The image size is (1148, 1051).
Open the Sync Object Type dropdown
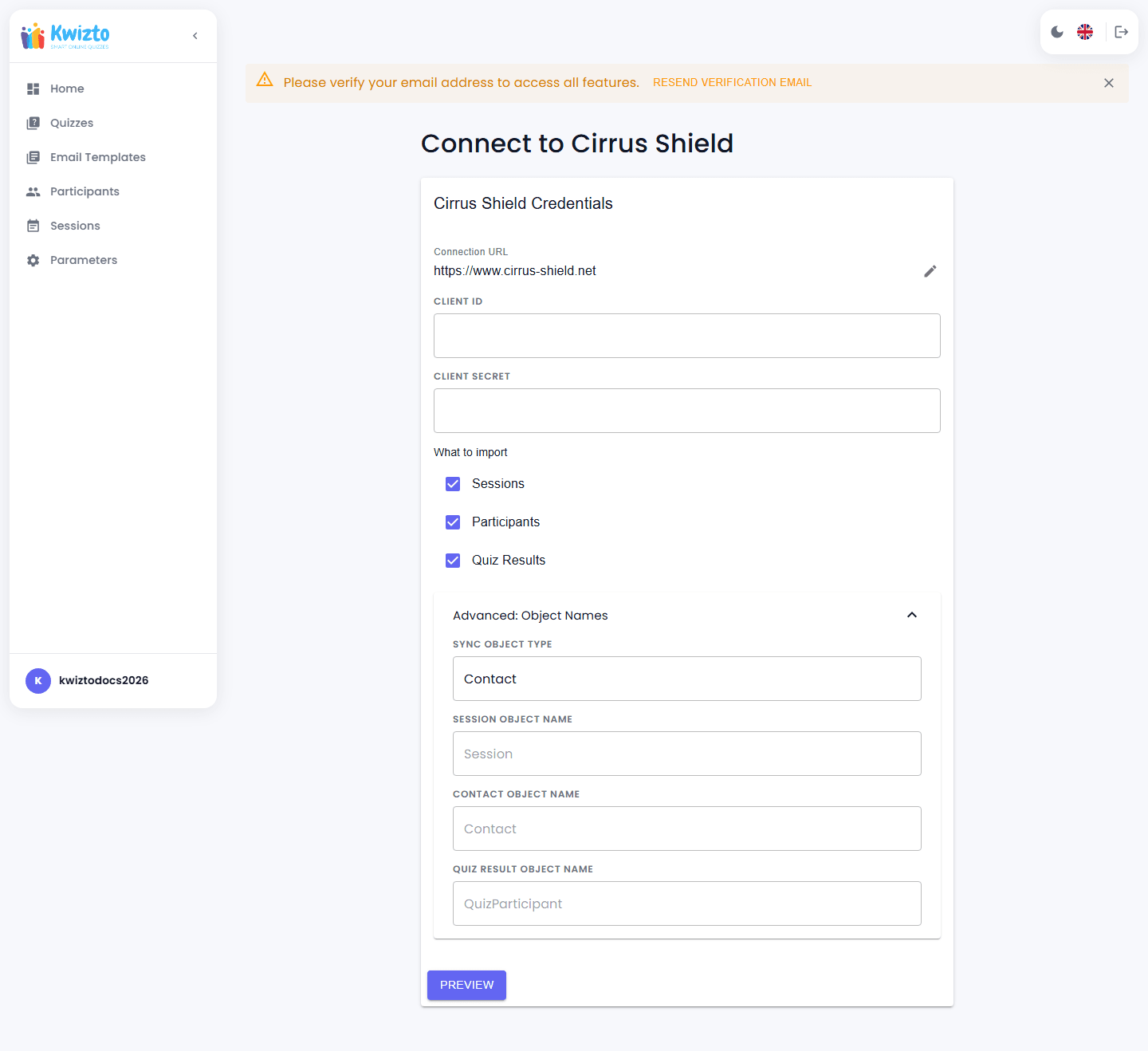(x=687, y=679)
